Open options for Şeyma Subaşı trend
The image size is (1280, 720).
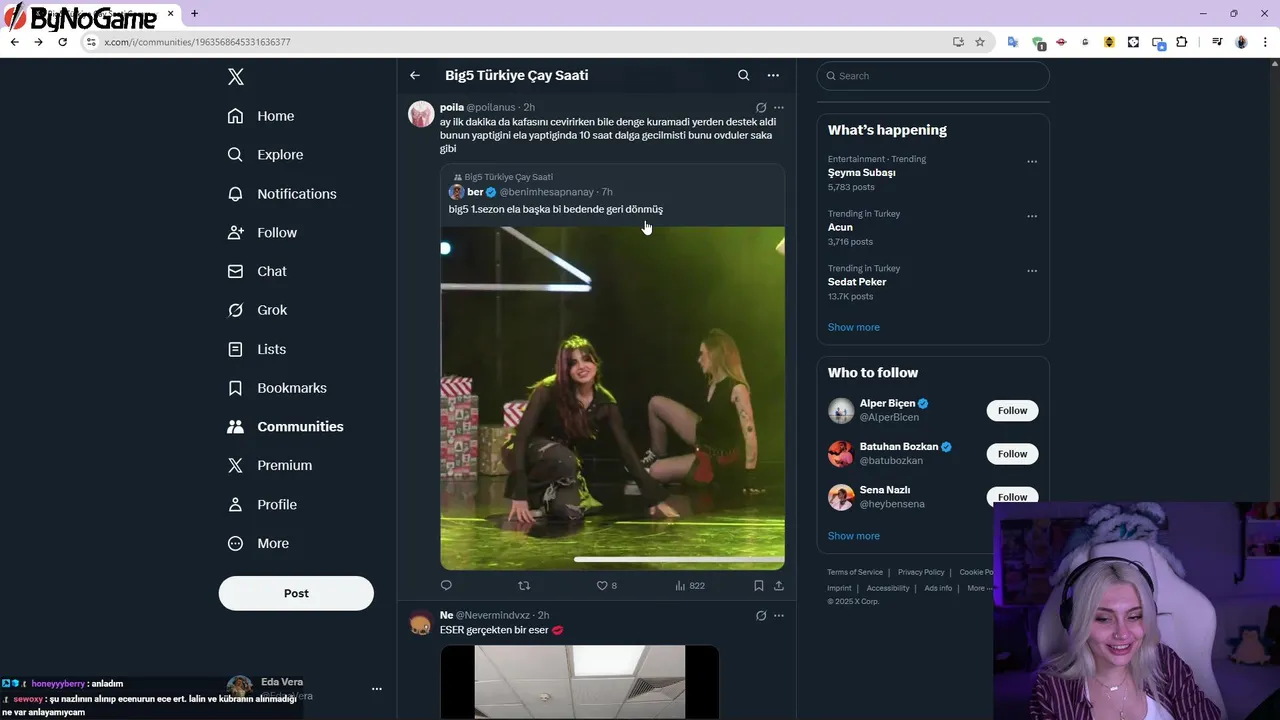click(x=1032, y=162)
